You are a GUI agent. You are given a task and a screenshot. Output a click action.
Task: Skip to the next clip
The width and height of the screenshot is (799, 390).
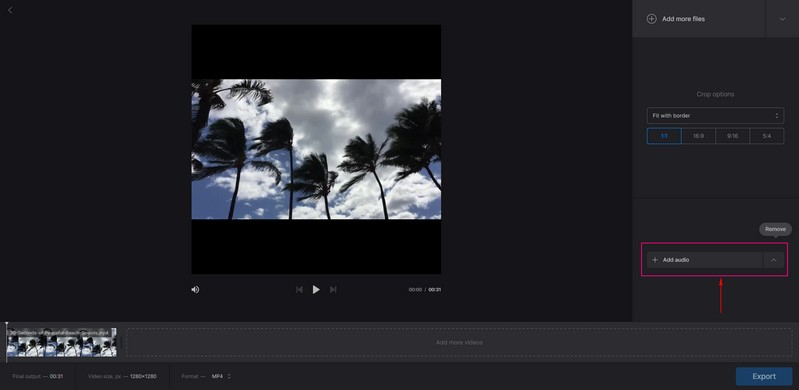pyautogui.click(x=333, y=290)
